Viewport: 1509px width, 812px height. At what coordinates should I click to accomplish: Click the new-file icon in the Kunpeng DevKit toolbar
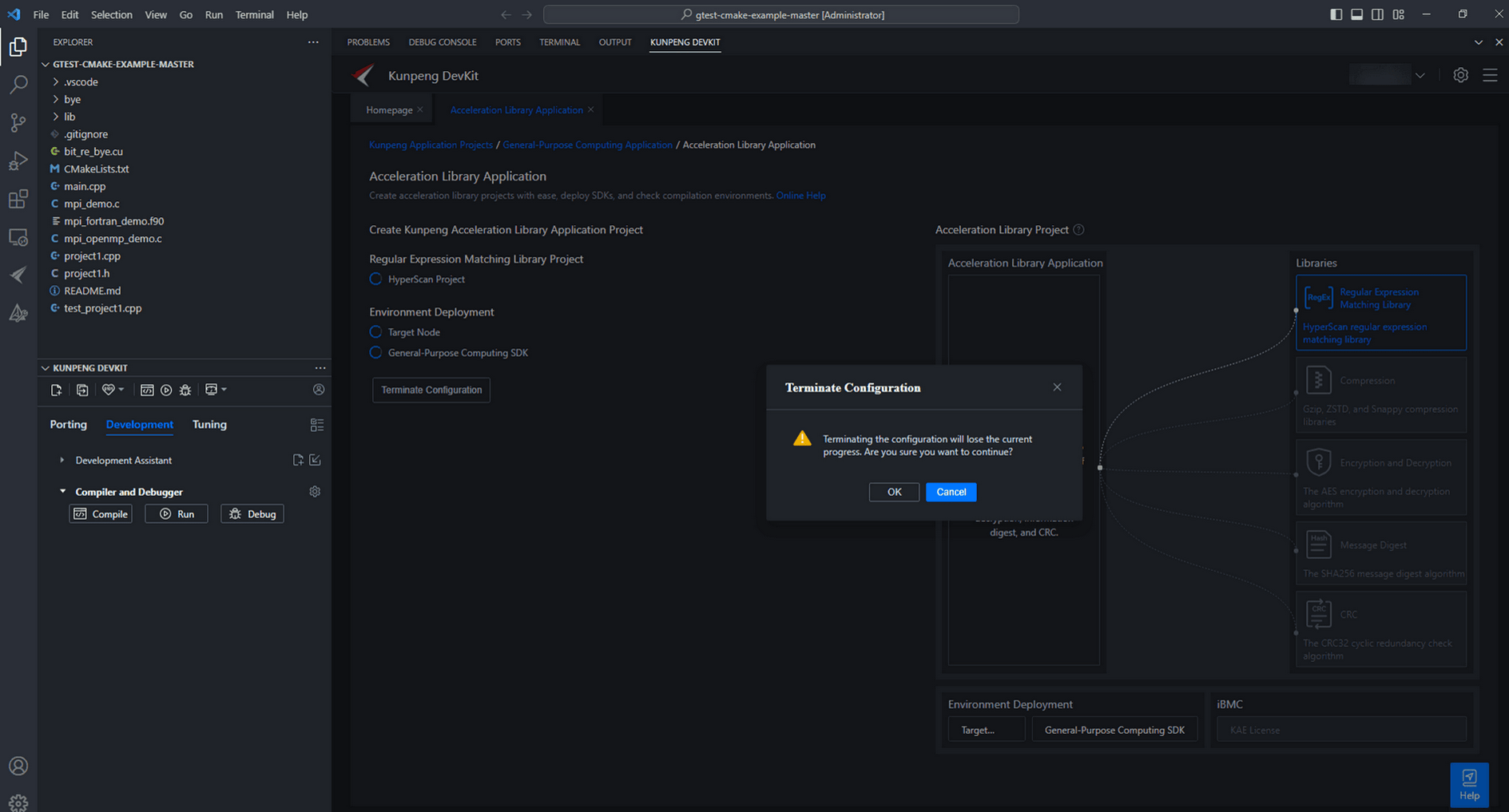(56, 390)
